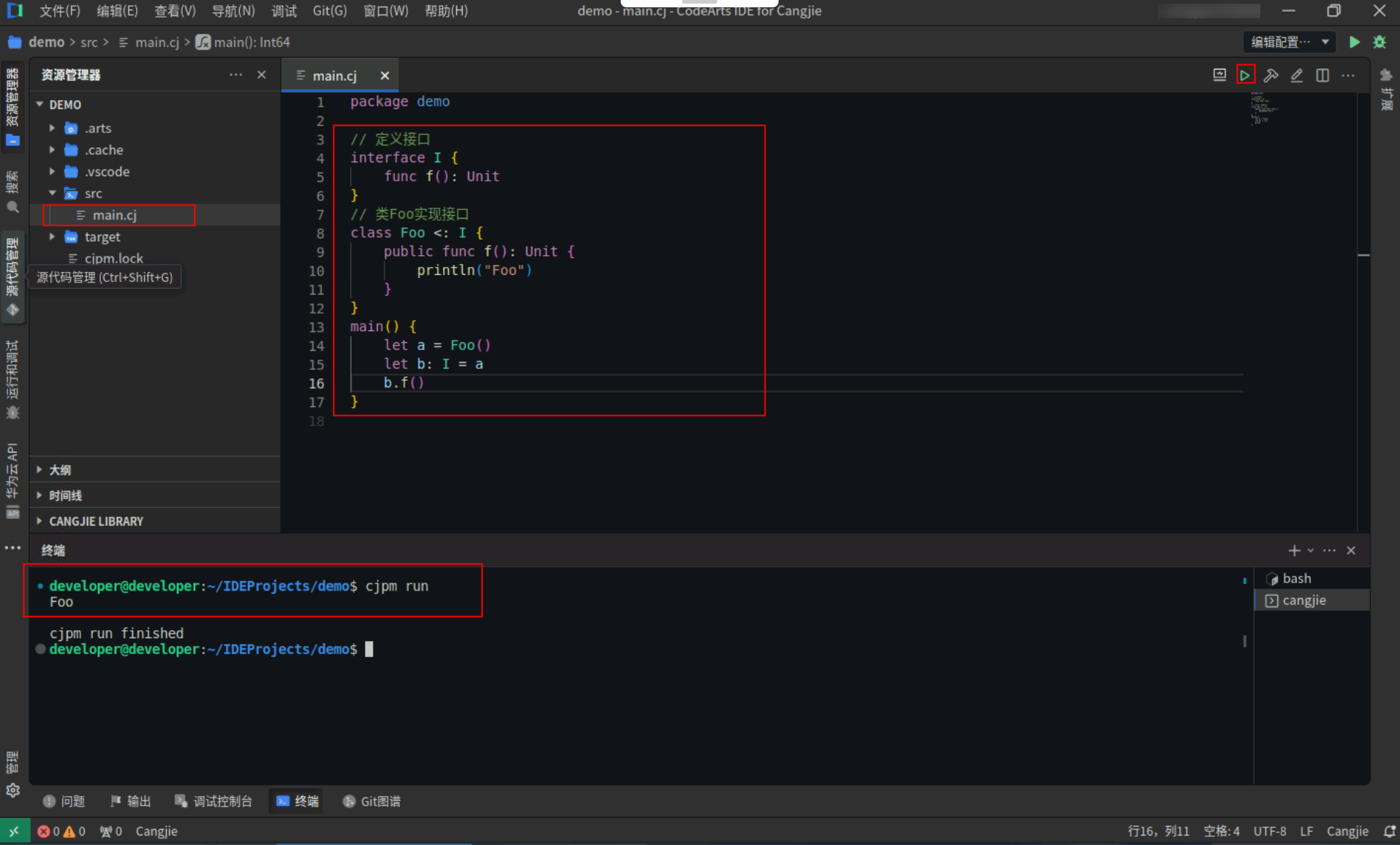Viewport: 1400px width, 845px height.
Task: Split the editor with the split icon
Action: coord(1323,75)
